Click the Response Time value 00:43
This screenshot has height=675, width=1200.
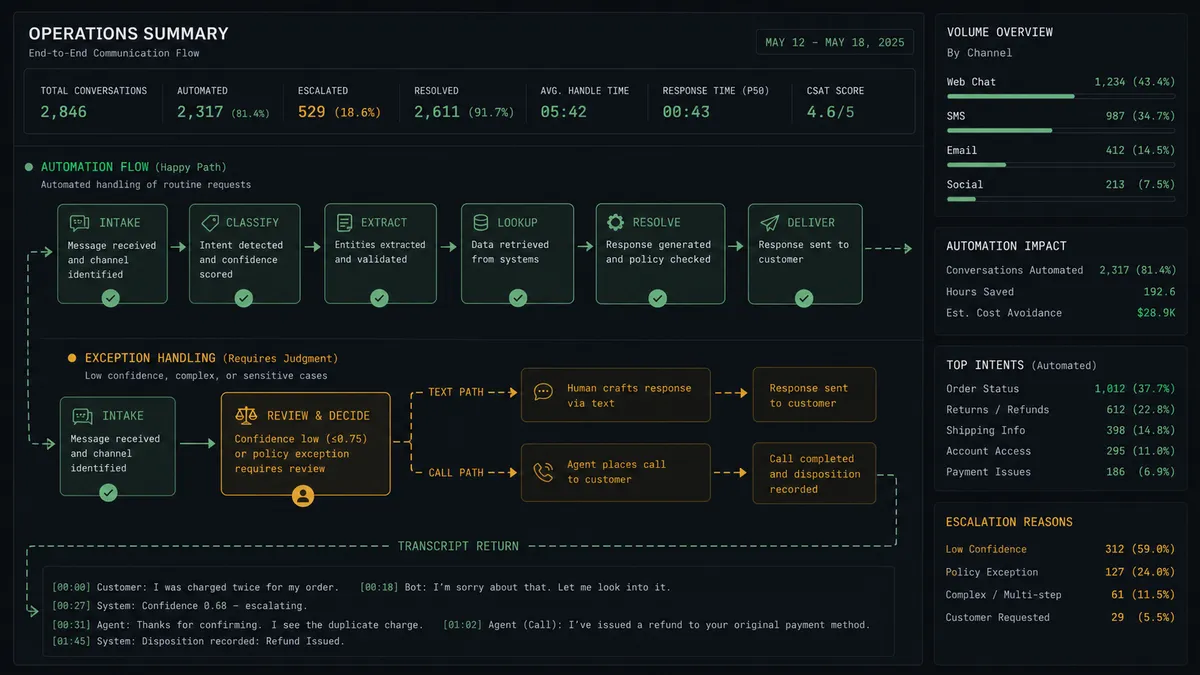tap(686, 112)
